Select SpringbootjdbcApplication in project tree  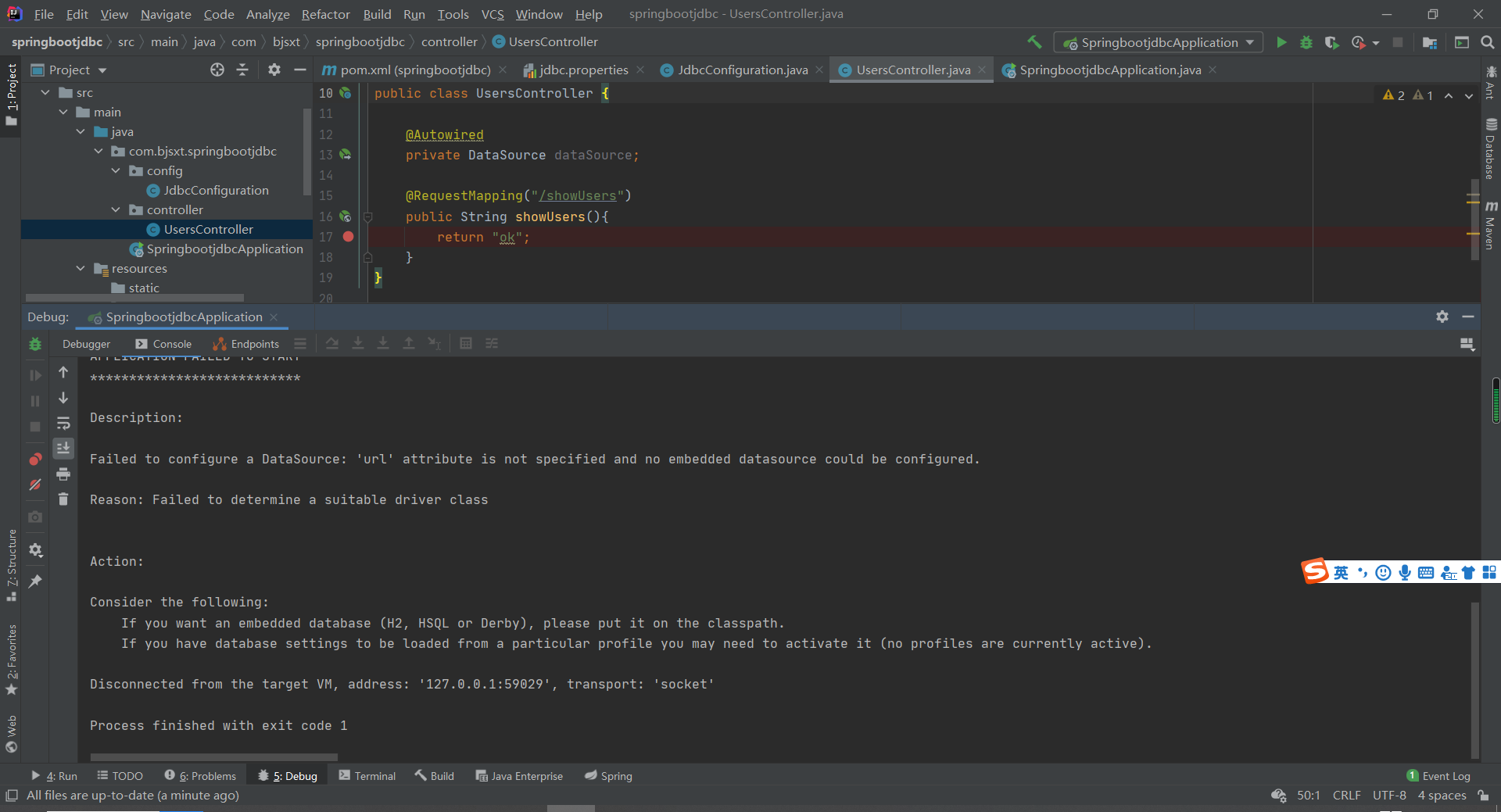click(x=224, y=249)
